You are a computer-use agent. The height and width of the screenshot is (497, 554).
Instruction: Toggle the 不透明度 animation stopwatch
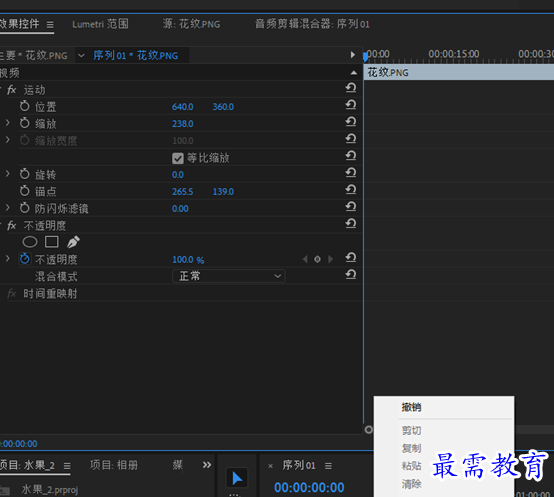click(25, 259)
